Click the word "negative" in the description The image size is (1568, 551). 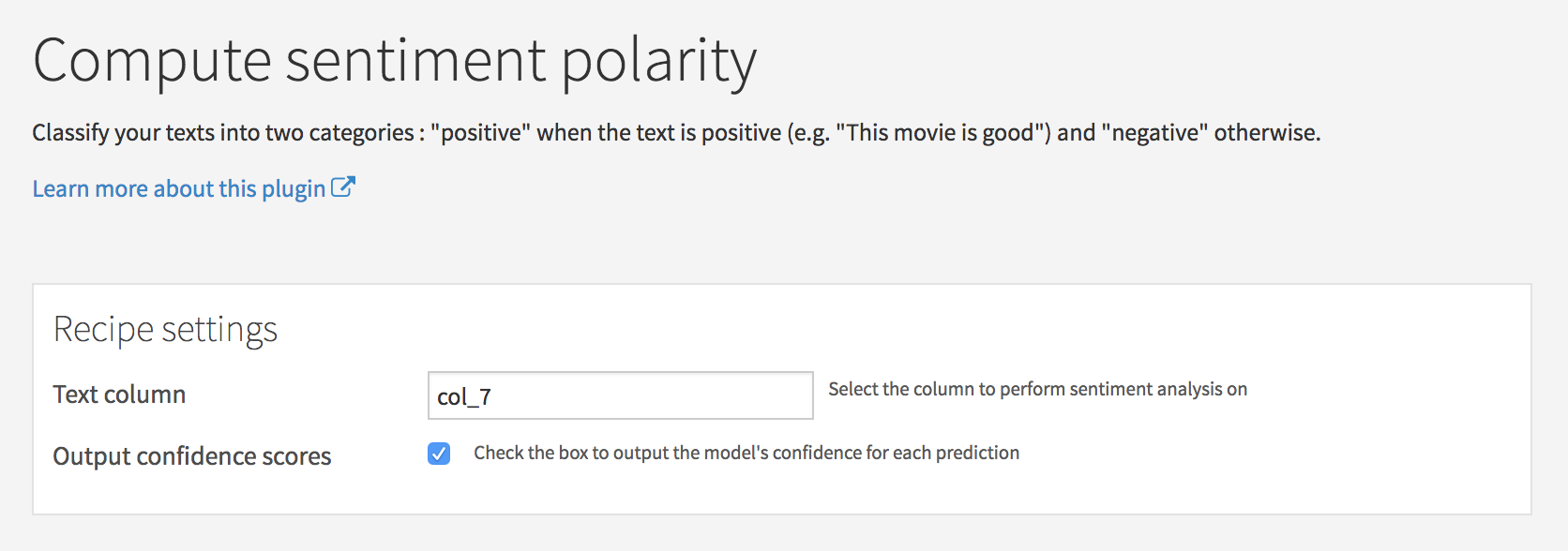pyautogui.click(x=1154, y=132)
